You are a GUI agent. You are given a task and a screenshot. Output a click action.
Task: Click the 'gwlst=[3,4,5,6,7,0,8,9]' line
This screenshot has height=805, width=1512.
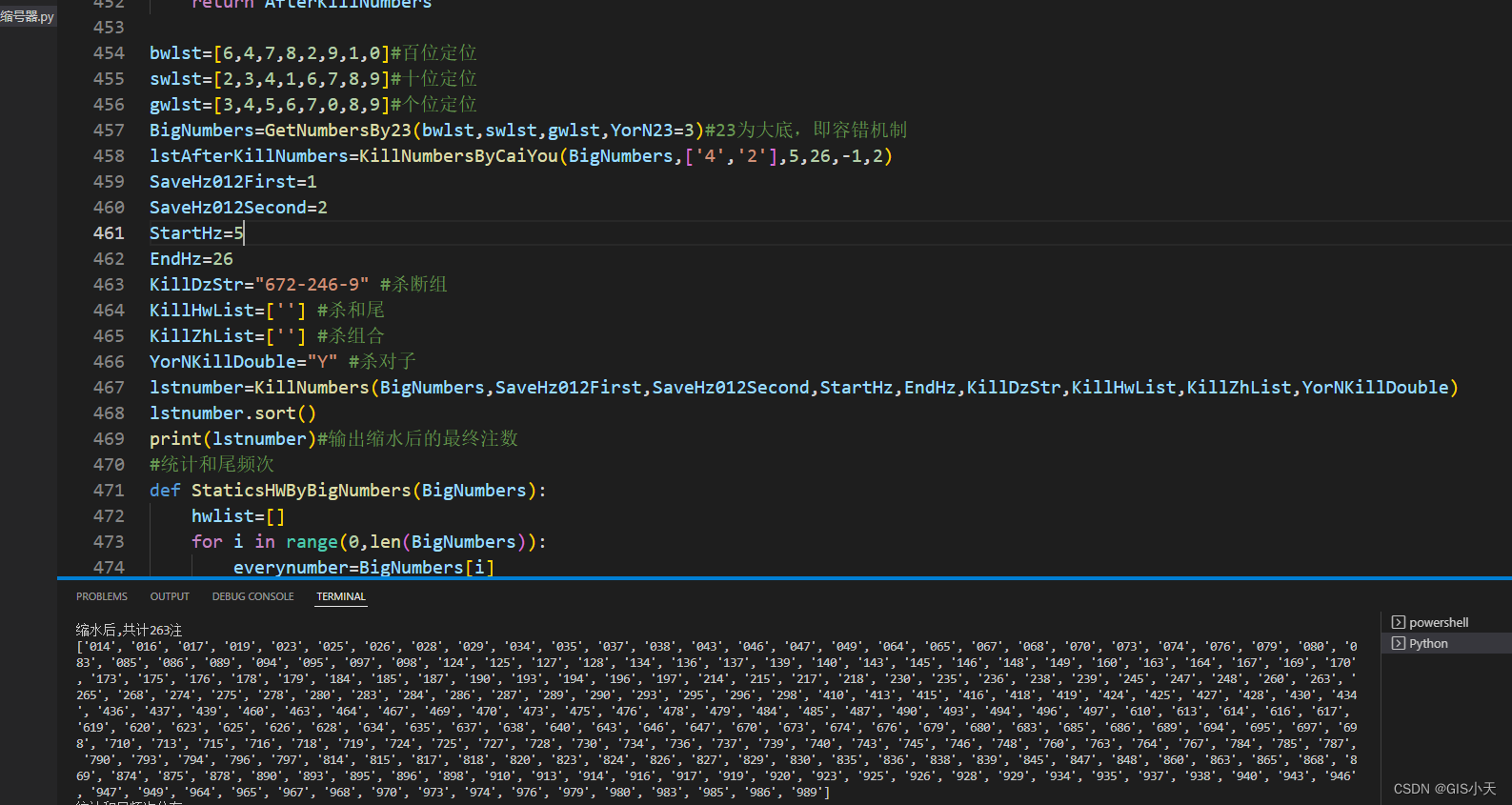(x=312, y=104)
